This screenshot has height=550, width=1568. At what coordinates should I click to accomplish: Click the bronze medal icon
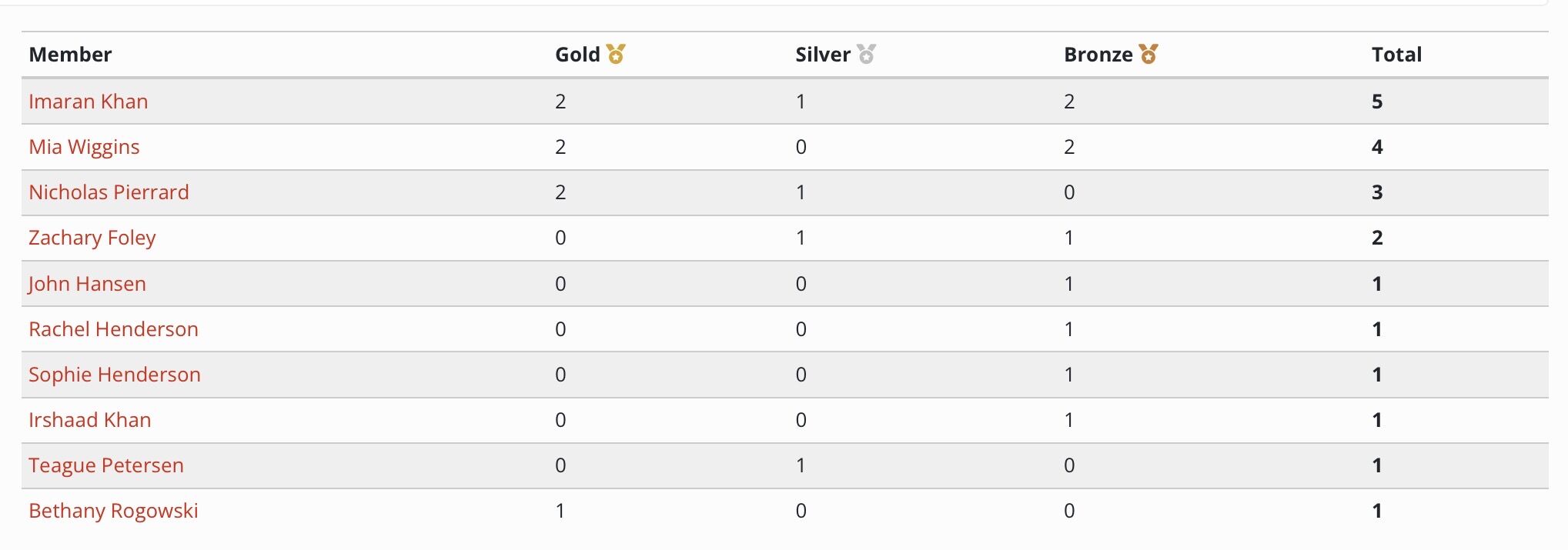pos(1148,54)
